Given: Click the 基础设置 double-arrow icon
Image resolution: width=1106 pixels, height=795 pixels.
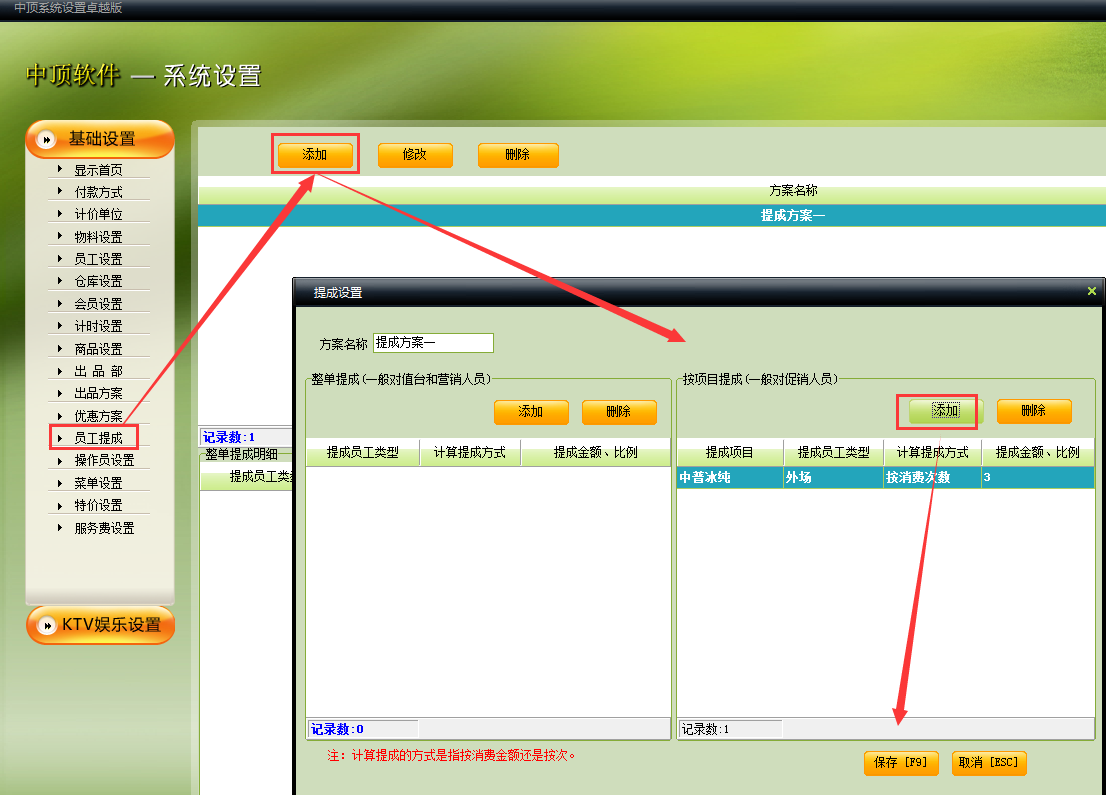Looking at the screenshot, I should click(46, 140).
